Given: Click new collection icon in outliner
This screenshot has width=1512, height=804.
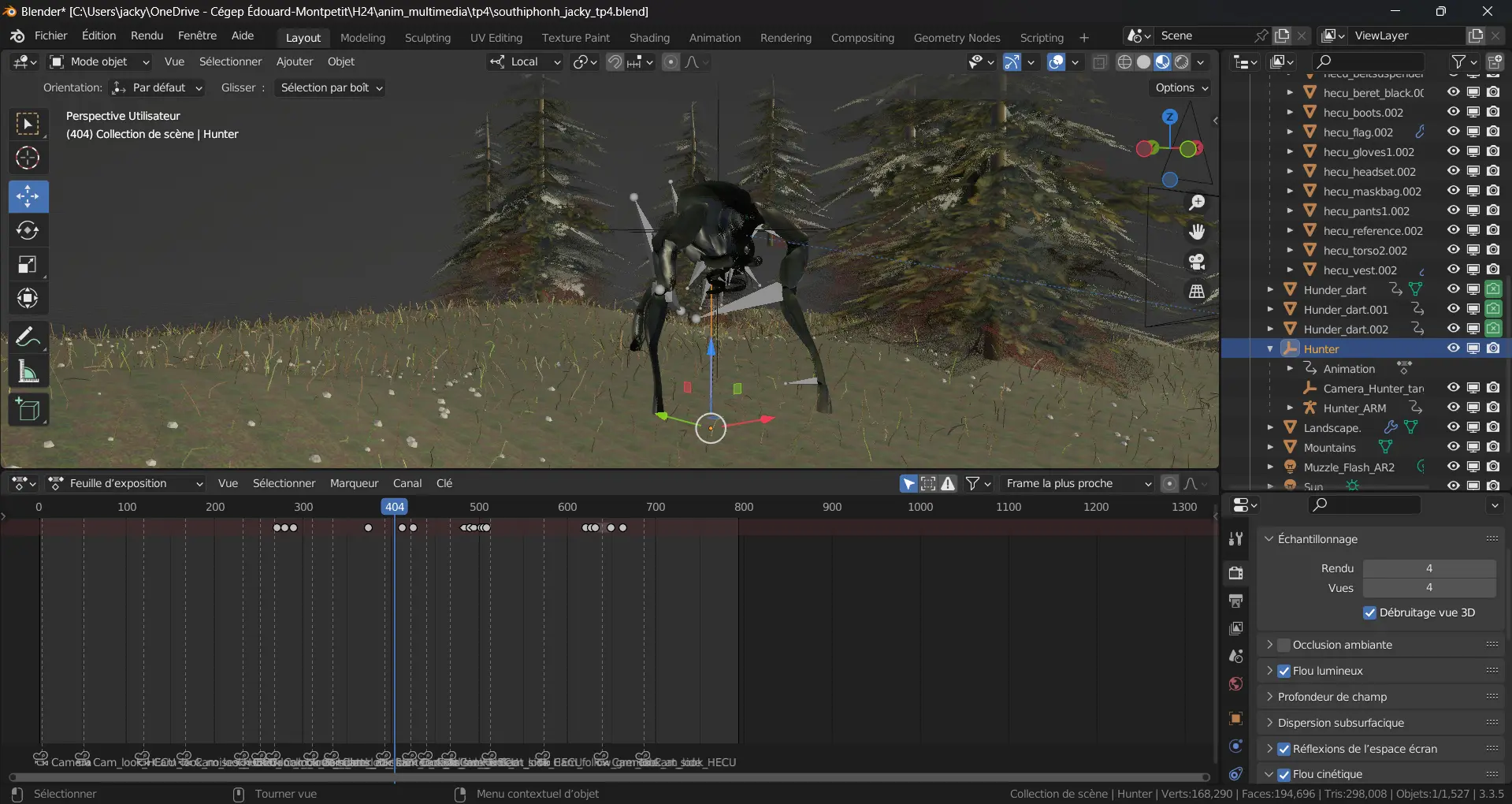Looking at the screenshot, I should [1495, 61].
